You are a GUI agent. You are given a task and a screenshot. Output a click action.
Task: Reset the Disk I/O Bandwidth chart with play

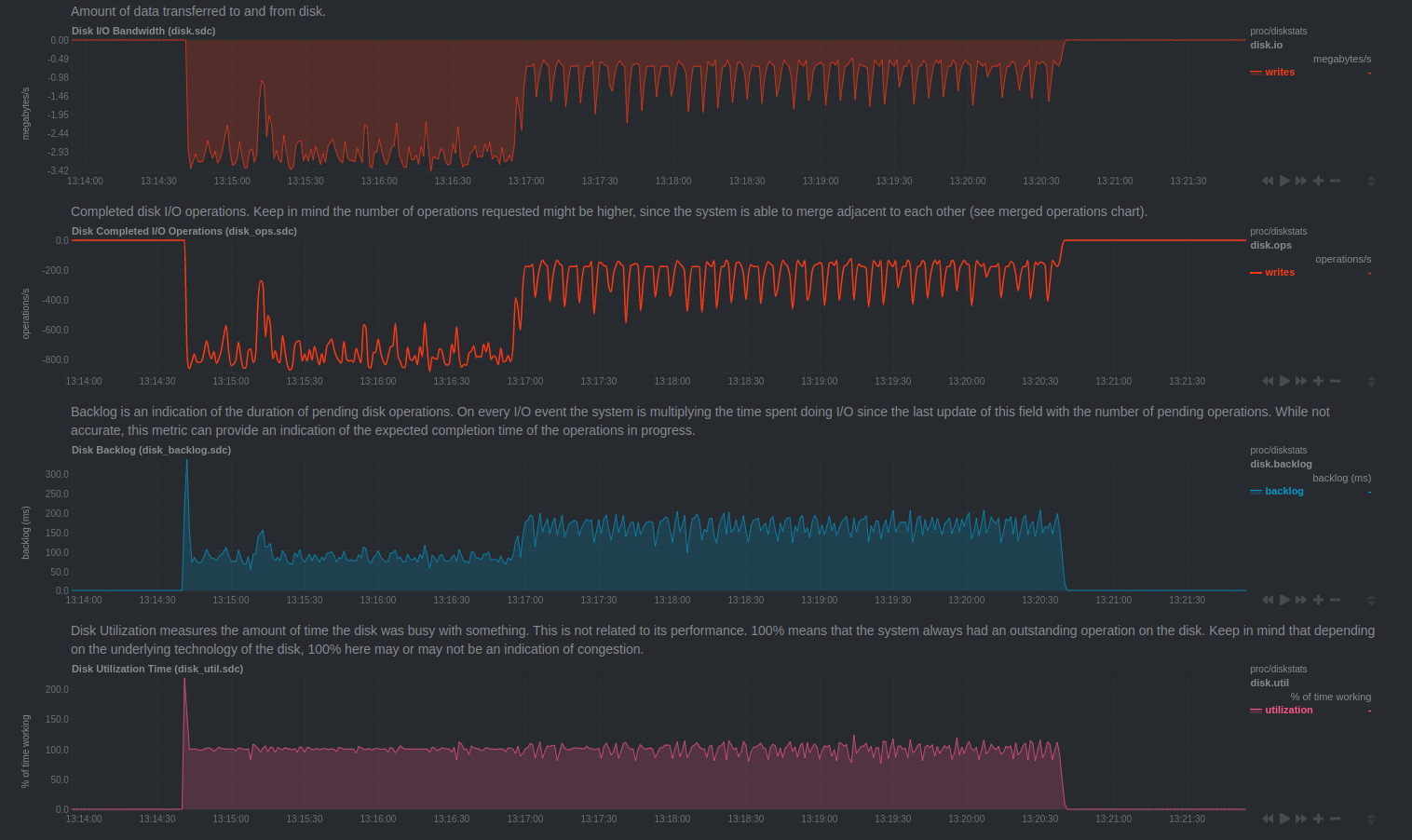[1284, 181]
